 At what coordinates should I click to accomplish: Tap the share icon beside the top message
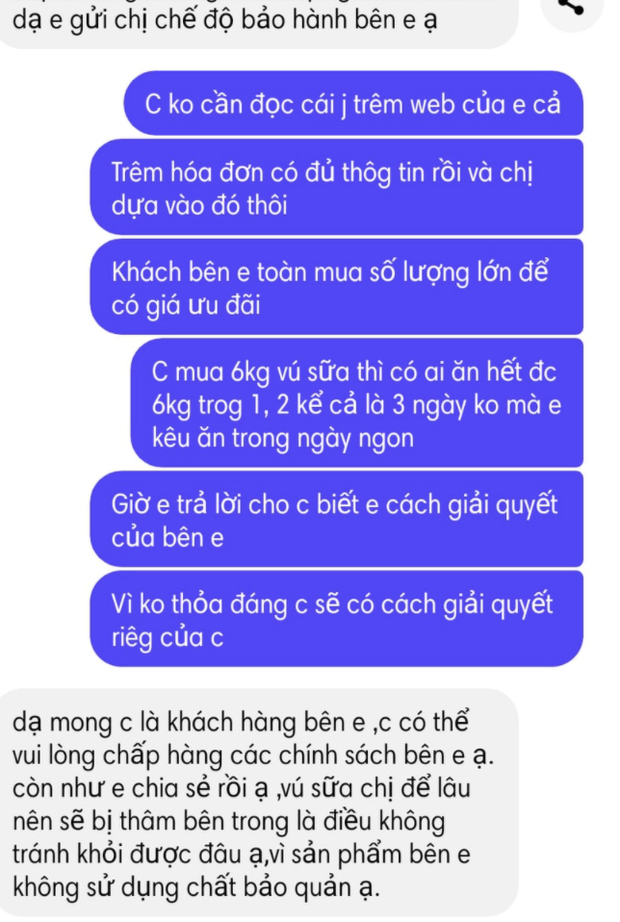pyautogui.click(x=572, y=8)
